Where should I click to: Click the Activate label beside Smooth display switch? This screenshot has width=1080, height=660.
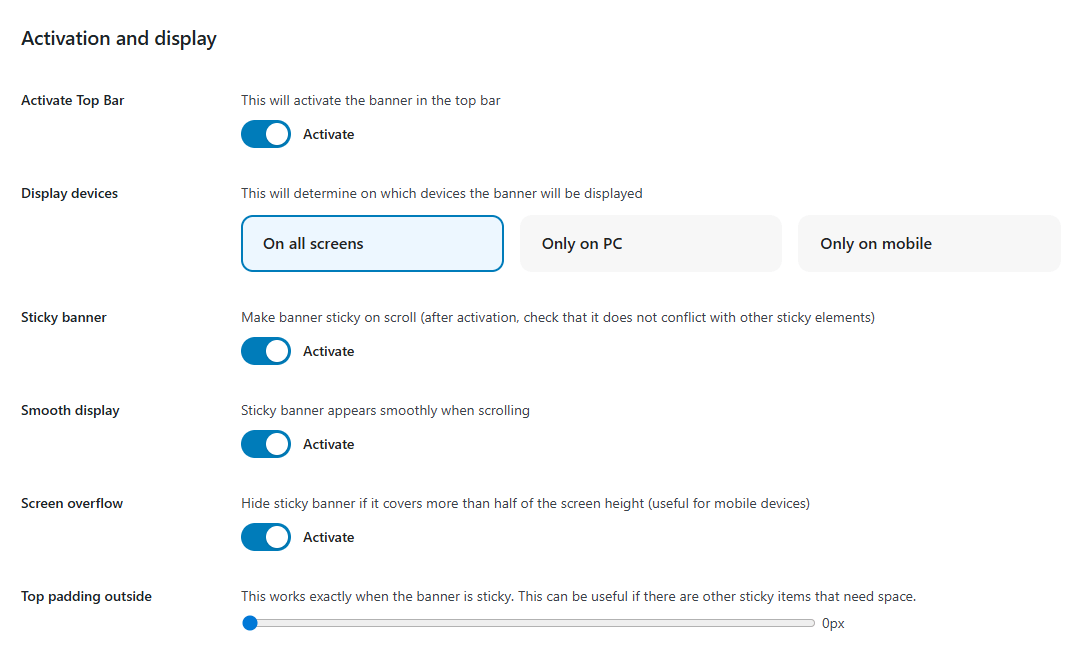[x=328, y=444]
